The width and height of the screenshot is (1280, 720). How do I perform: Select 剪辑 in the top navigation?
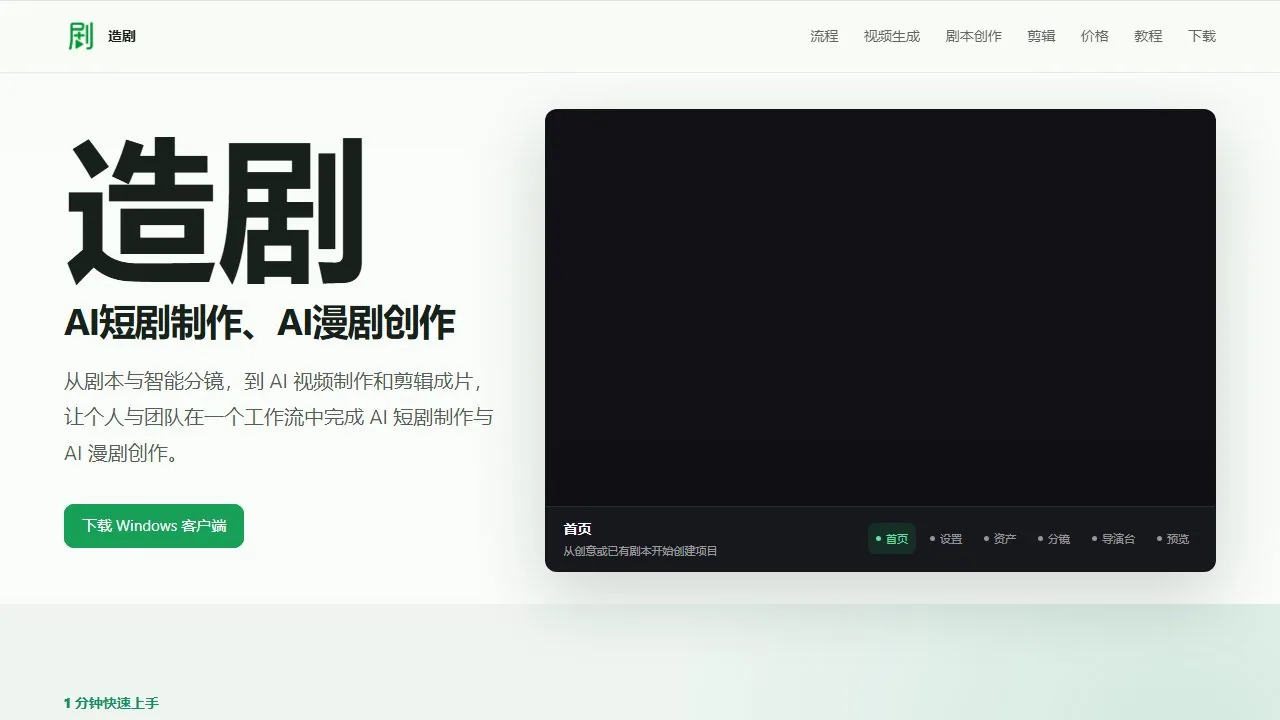1041,36
